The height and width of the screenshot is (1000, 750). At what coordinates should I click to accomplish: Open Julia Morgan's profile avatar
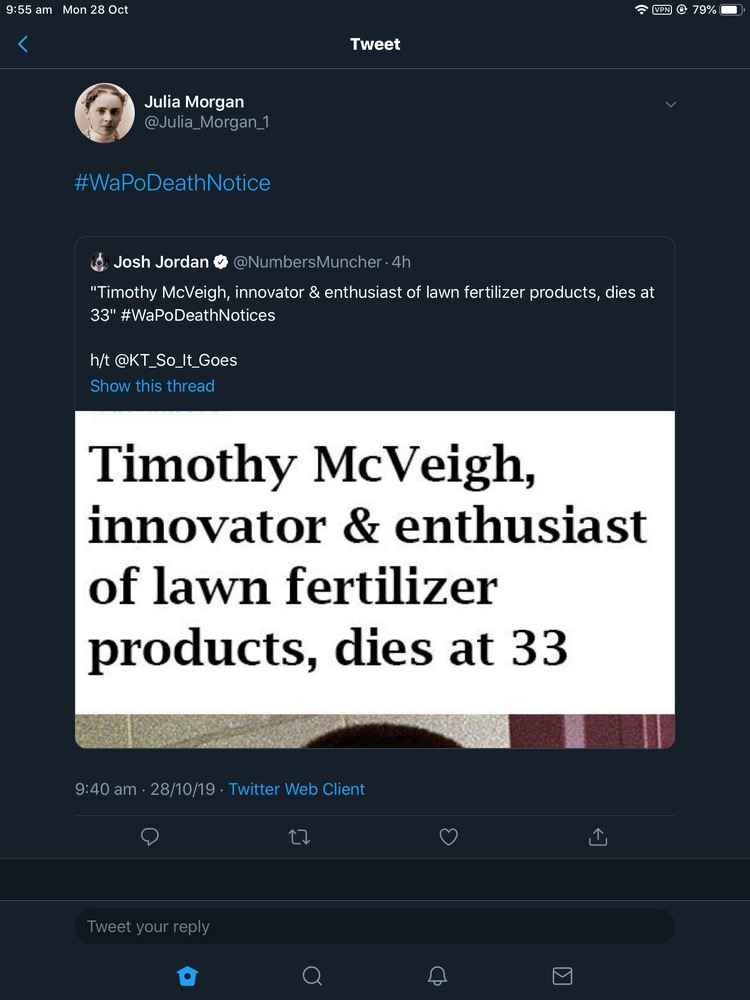[x=104, y=112]
